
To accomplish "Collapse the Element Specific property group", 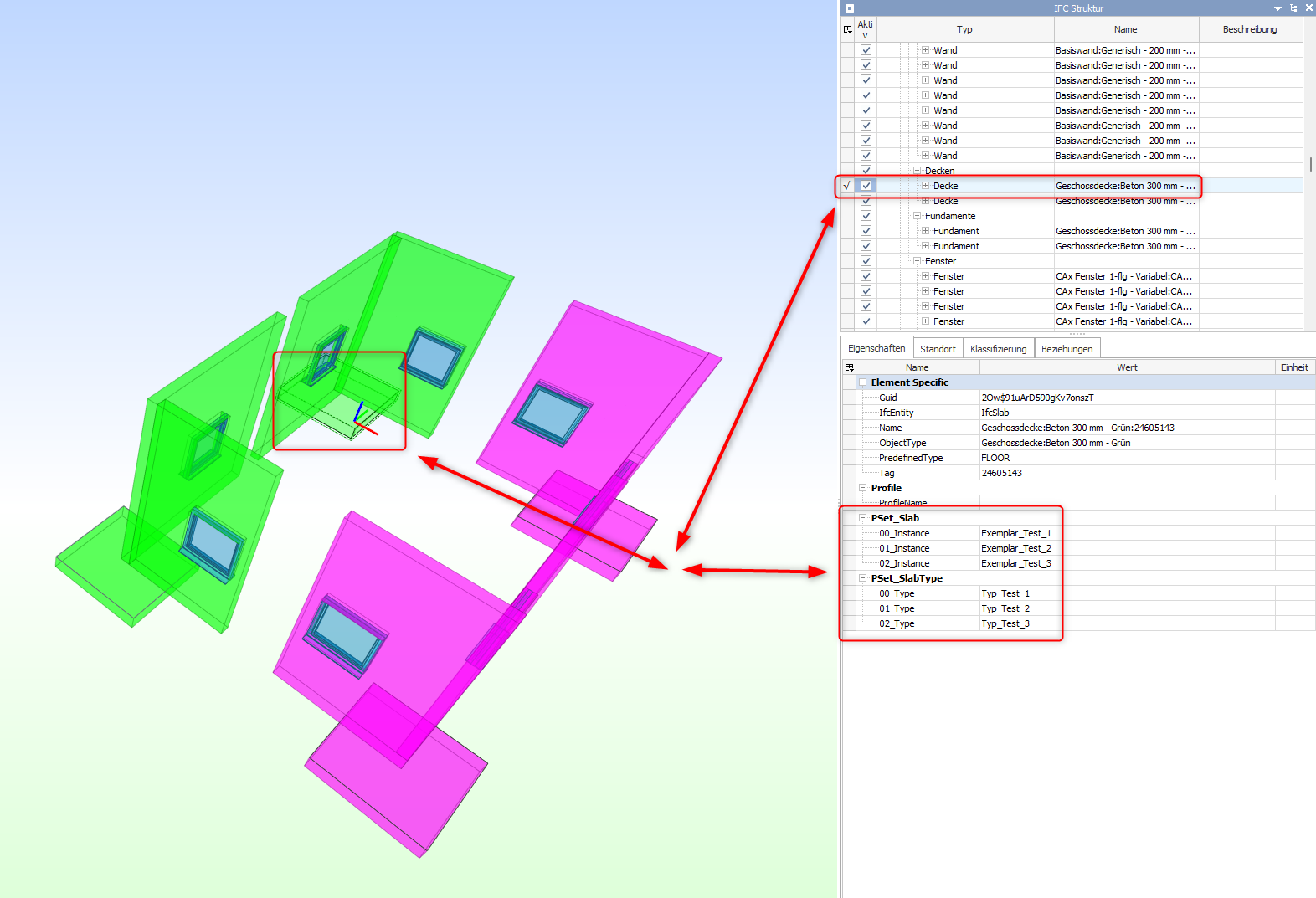I will pyautogui.click(x=862, y=382).
